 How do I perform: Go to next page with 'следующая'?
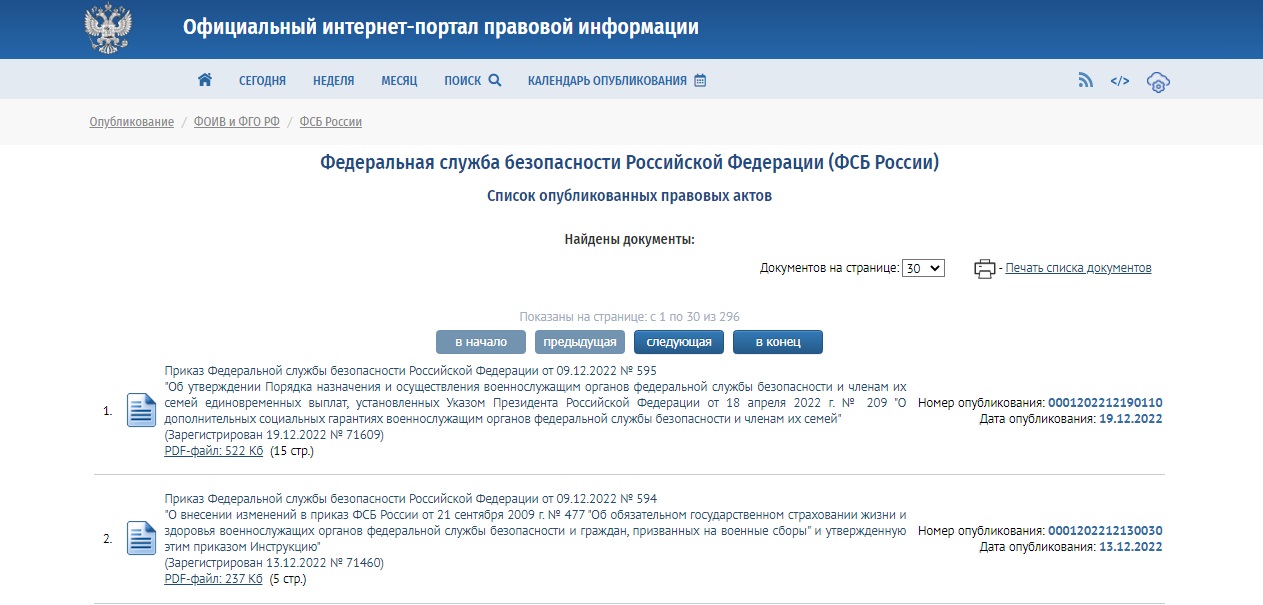coord(679,342)
